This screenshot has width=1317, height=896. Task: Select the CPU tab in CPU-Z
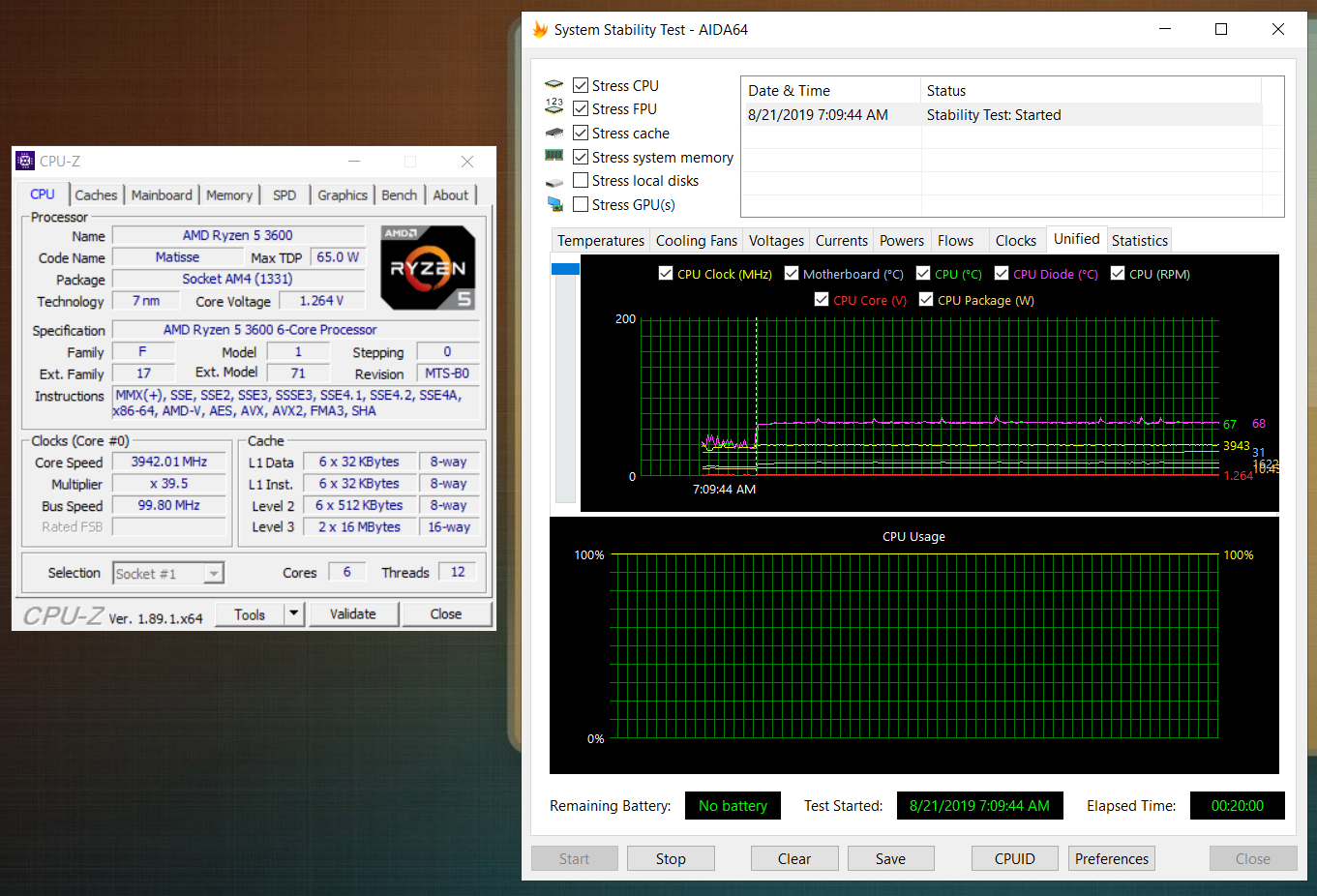point(43,194)
